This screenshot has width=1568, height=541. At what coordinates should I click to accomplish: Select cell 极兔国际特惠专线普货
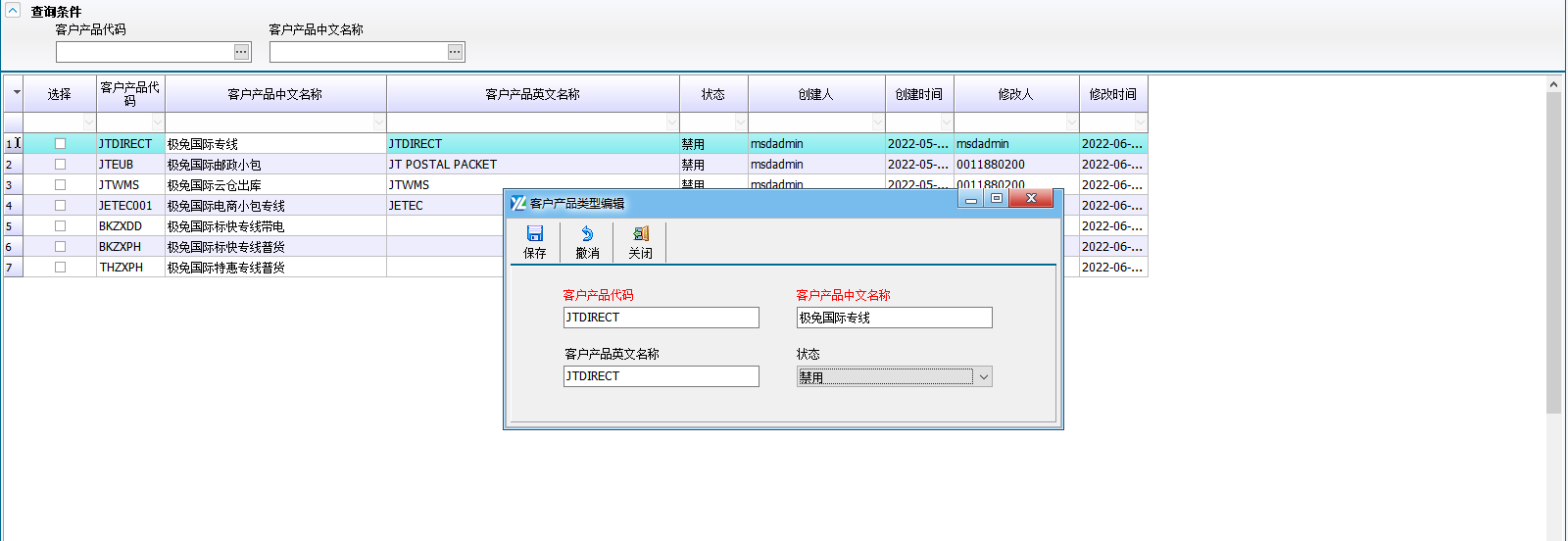275,267
